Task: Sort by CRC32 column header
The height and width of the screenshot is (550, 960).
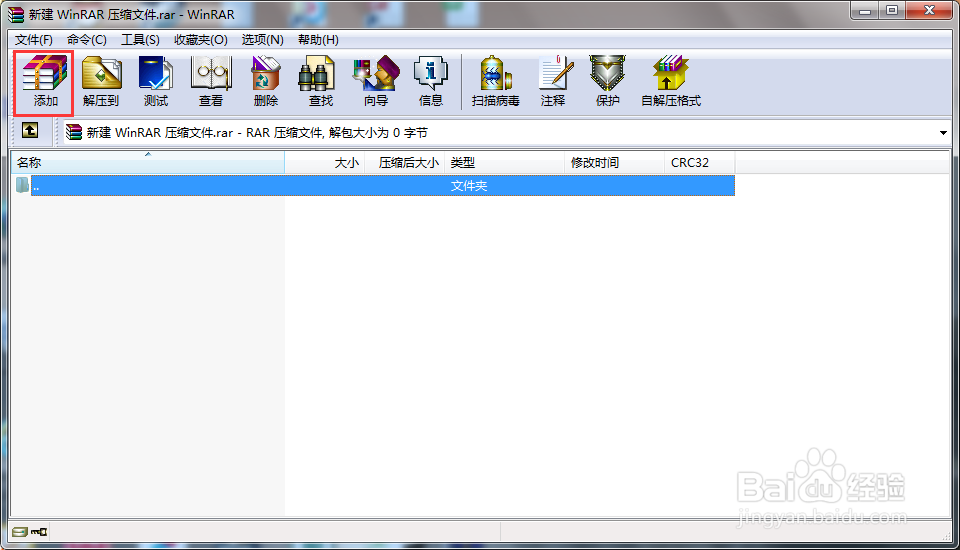Action: click(x=699, y=163)
